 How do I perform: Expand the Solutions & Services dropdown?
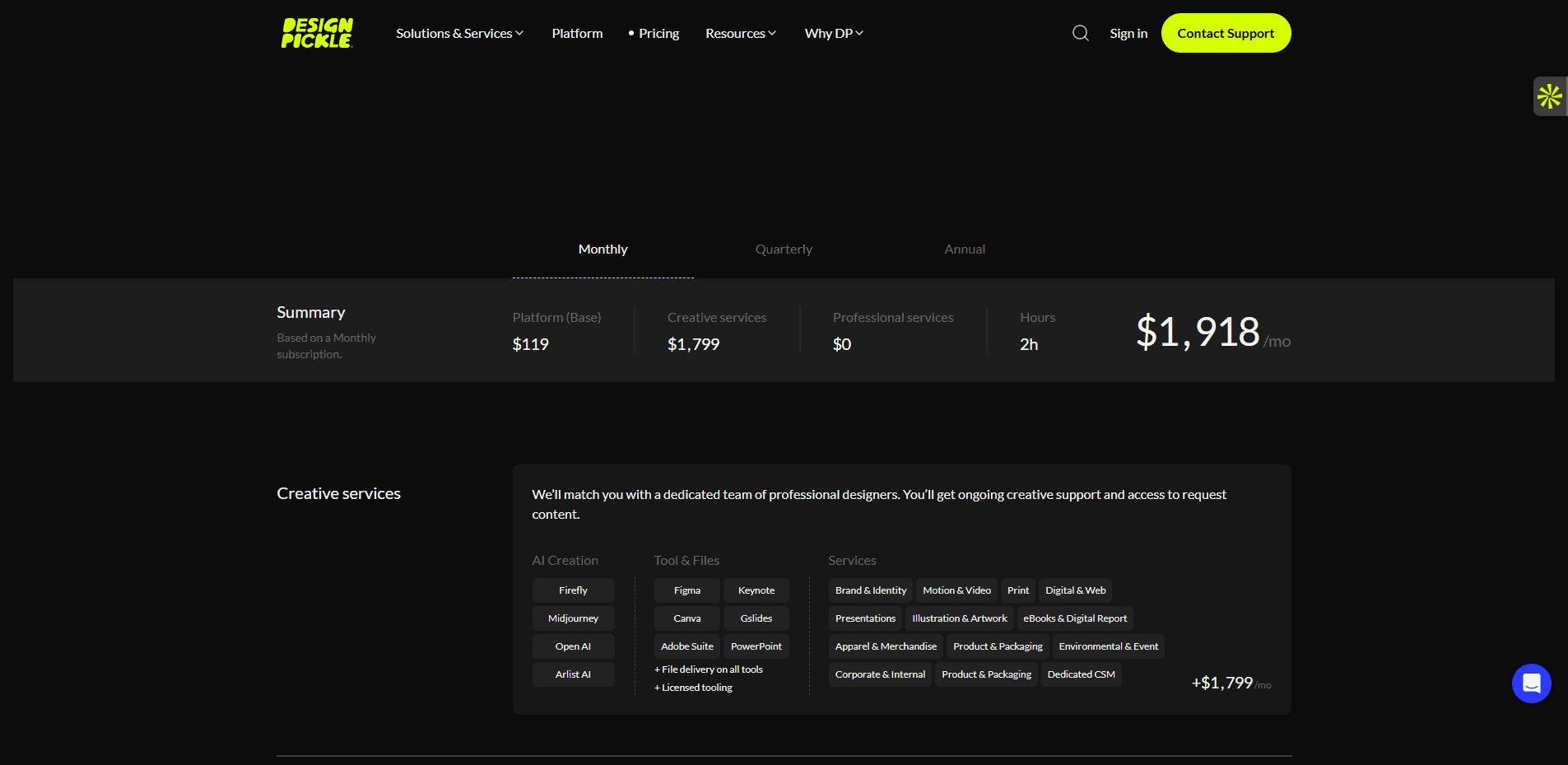tap(459, 33)
